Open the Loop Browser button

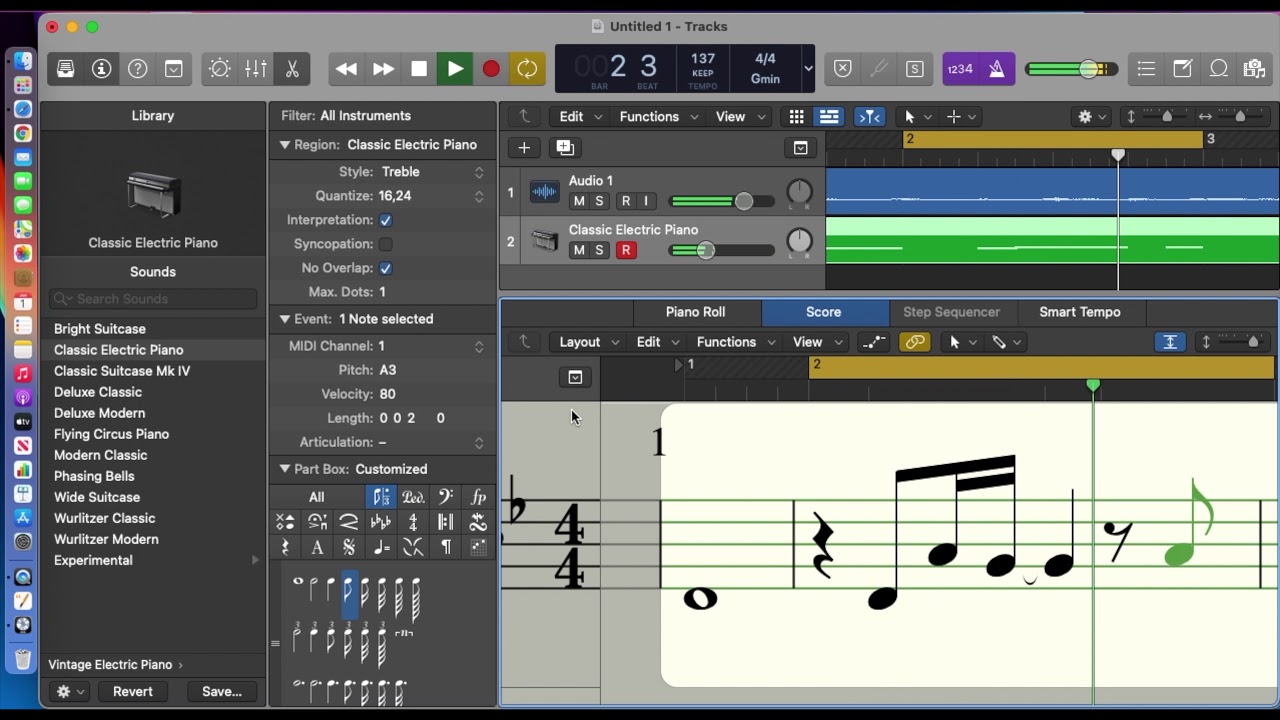[x=1218, y=69]
